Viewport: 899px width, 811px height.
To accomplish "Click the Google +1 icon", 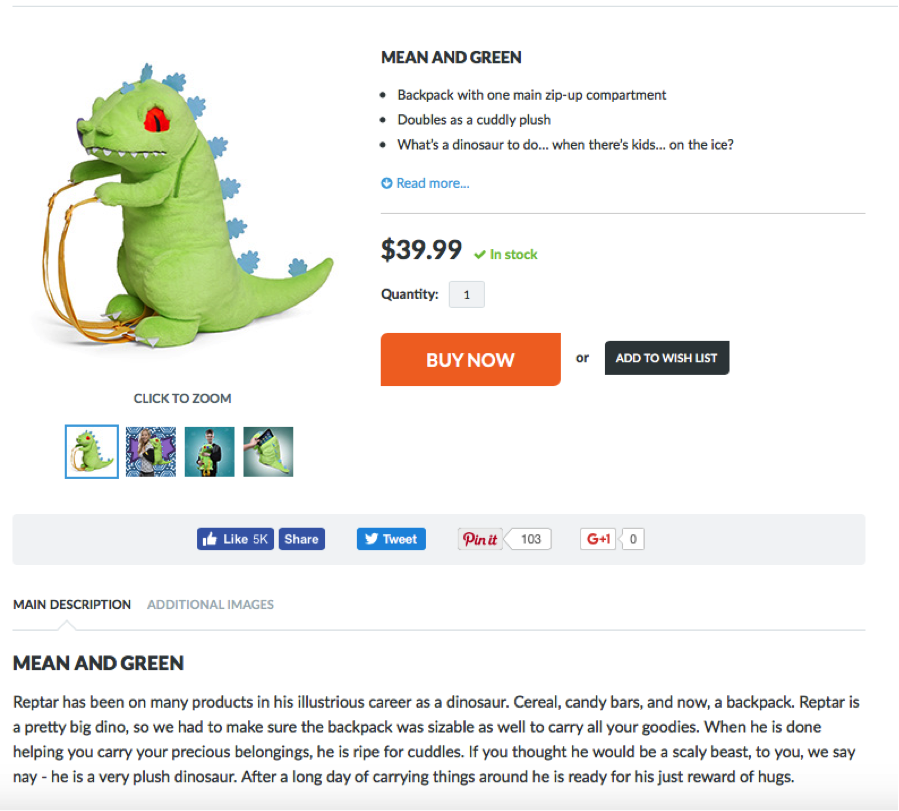I will pyautogui.click(x=597, y=538).
